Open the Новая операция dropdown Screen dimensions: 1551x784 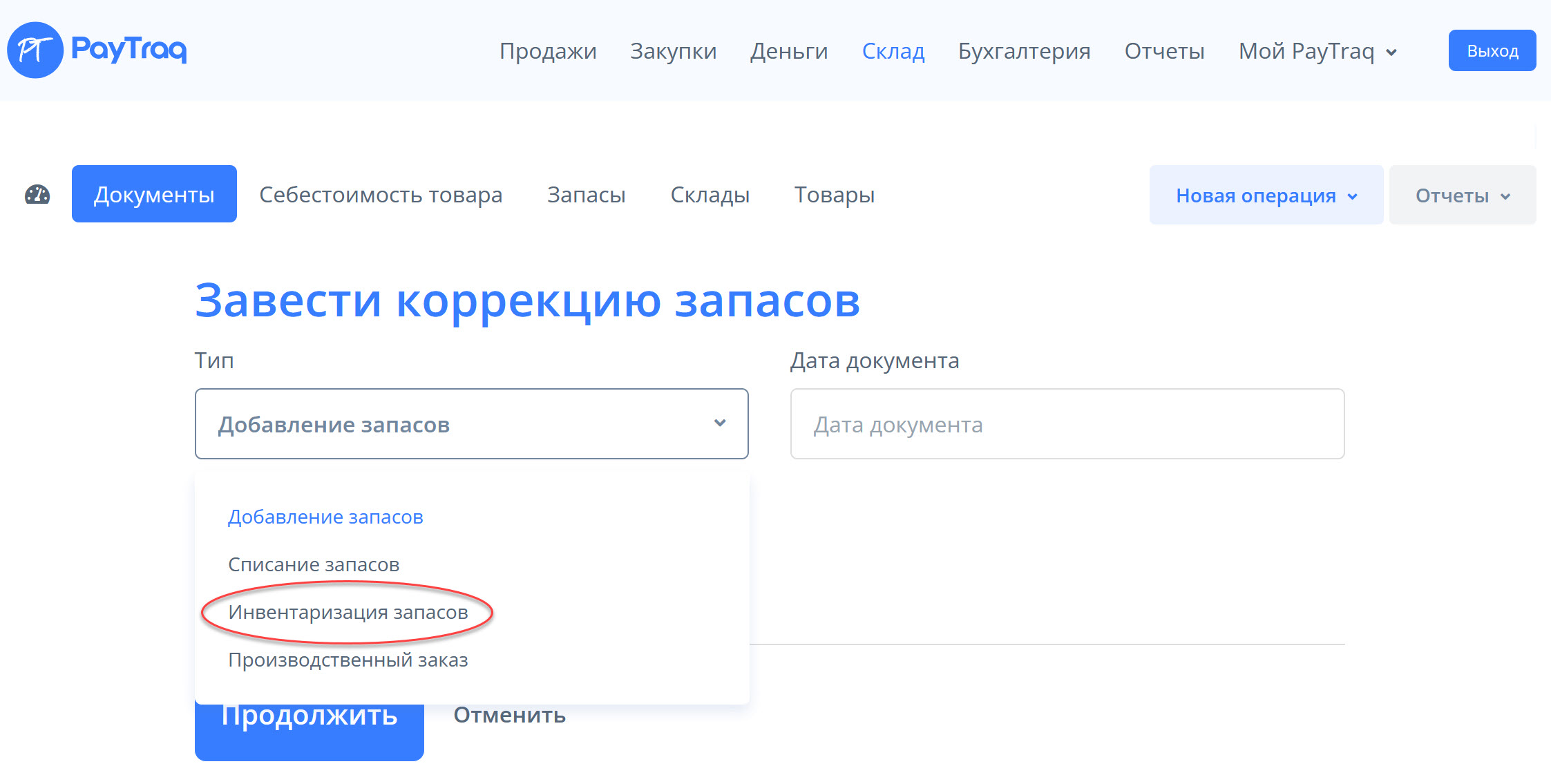1266,195
